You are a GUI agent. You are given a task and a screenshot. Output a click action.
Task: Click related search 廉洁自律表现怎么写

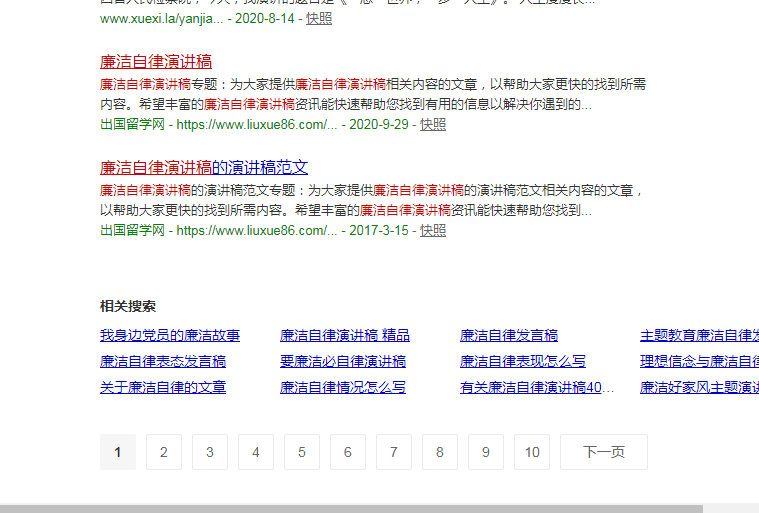523,362
